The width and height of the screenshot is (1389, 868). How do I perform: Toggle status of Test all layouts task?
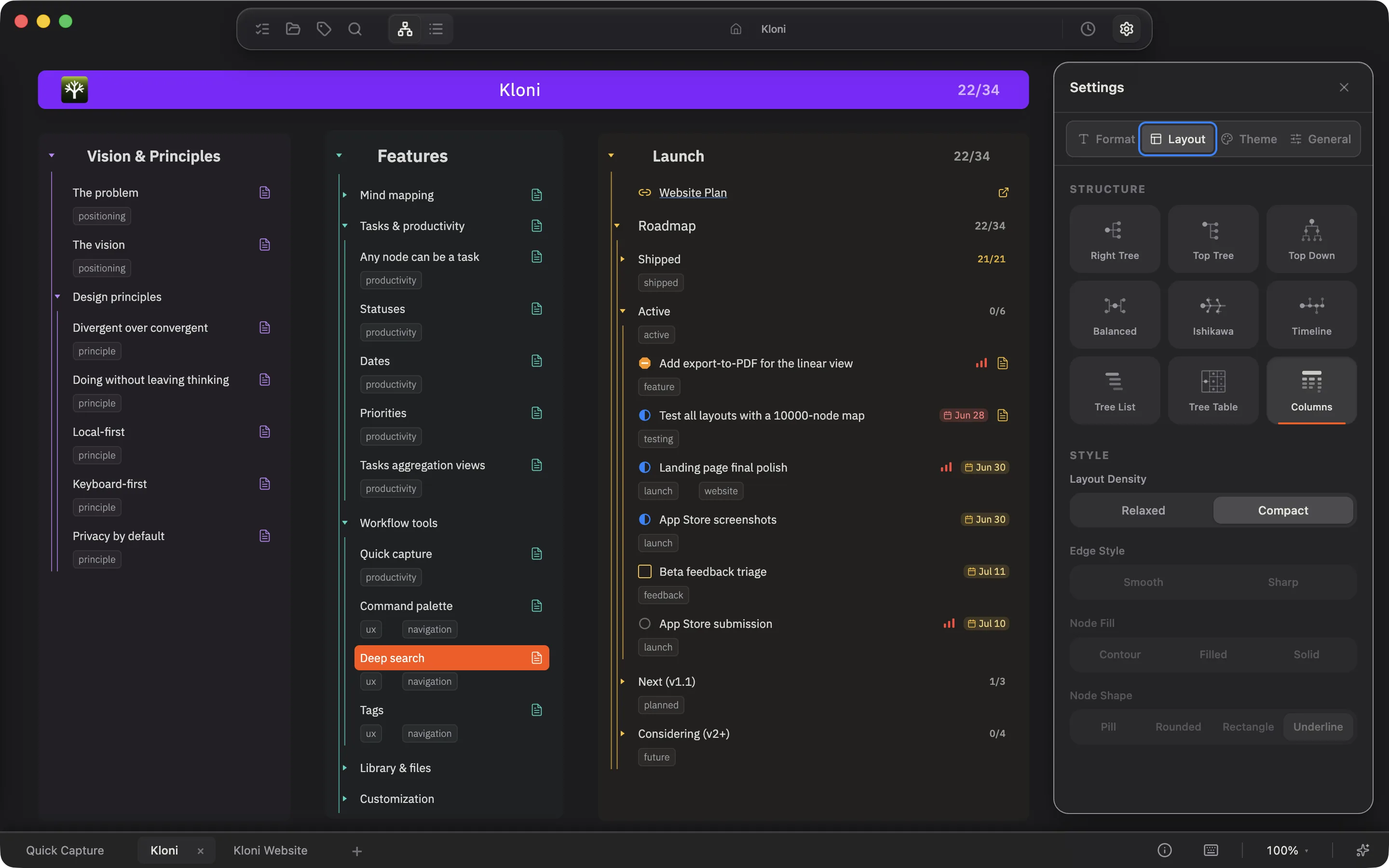click(644, 415)
